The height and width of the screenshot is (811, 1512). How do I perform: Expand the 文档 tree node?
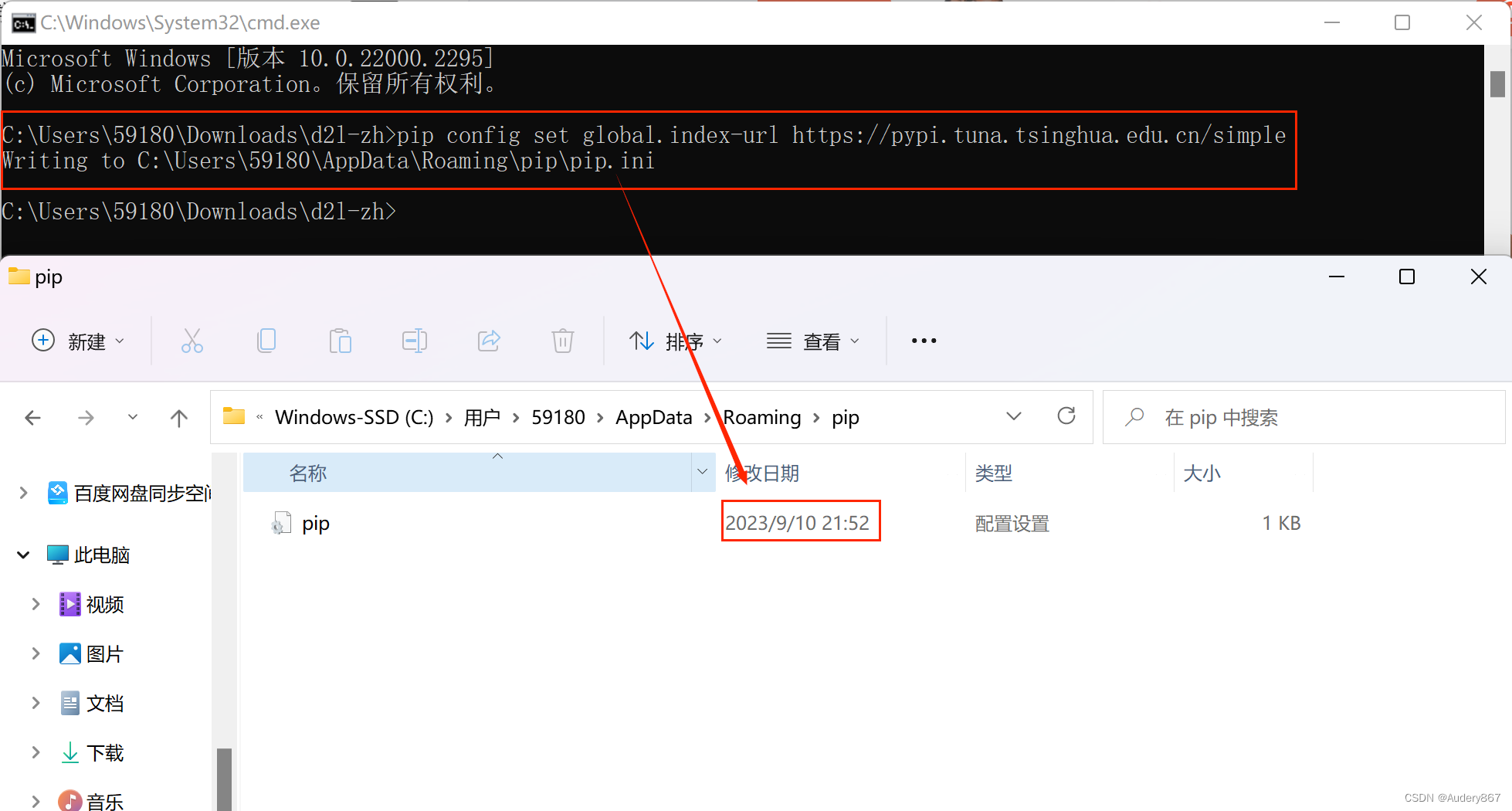(36, 703)
